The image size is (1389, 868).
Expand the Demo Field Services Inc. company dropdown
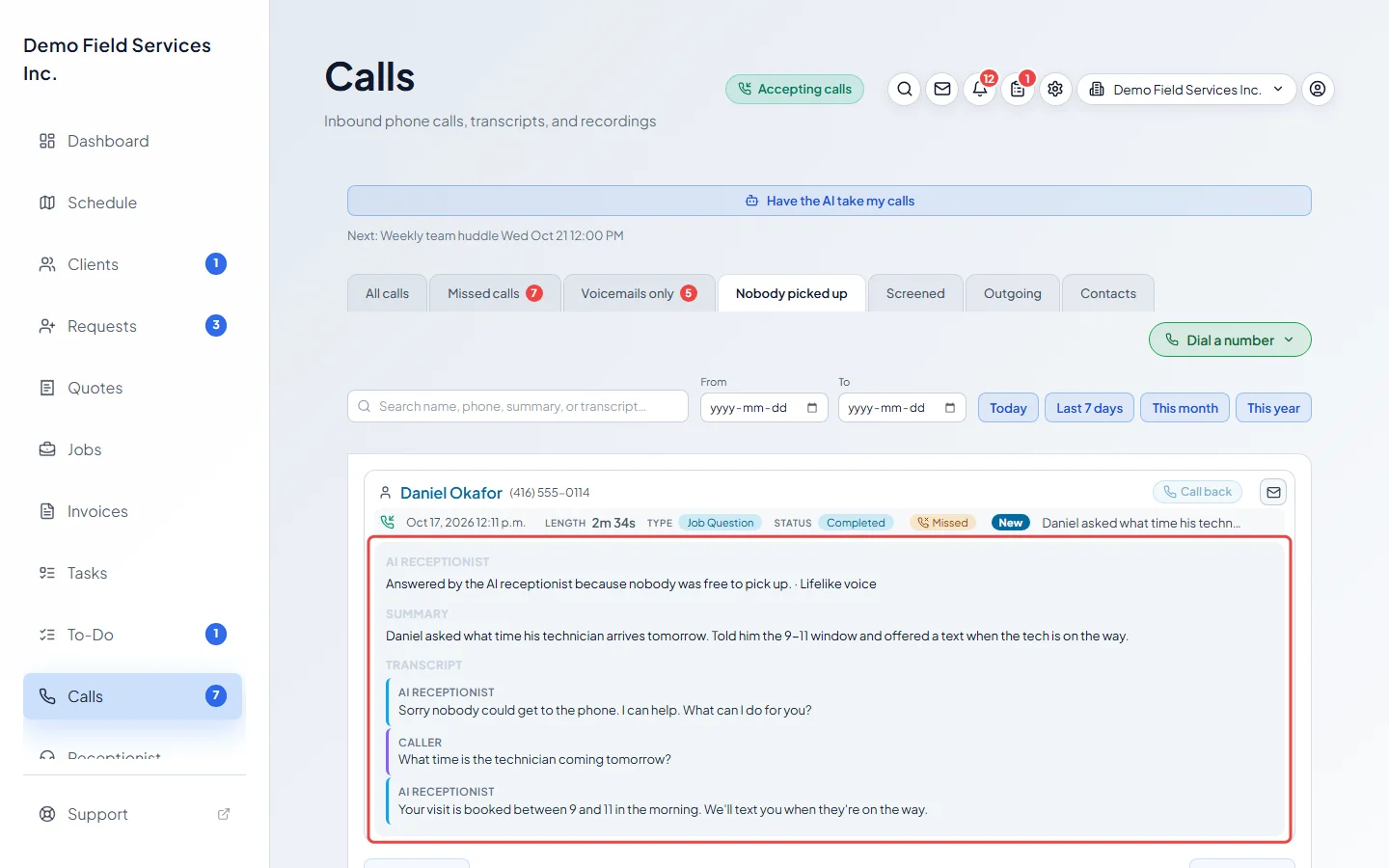[x=1186, y=89]
